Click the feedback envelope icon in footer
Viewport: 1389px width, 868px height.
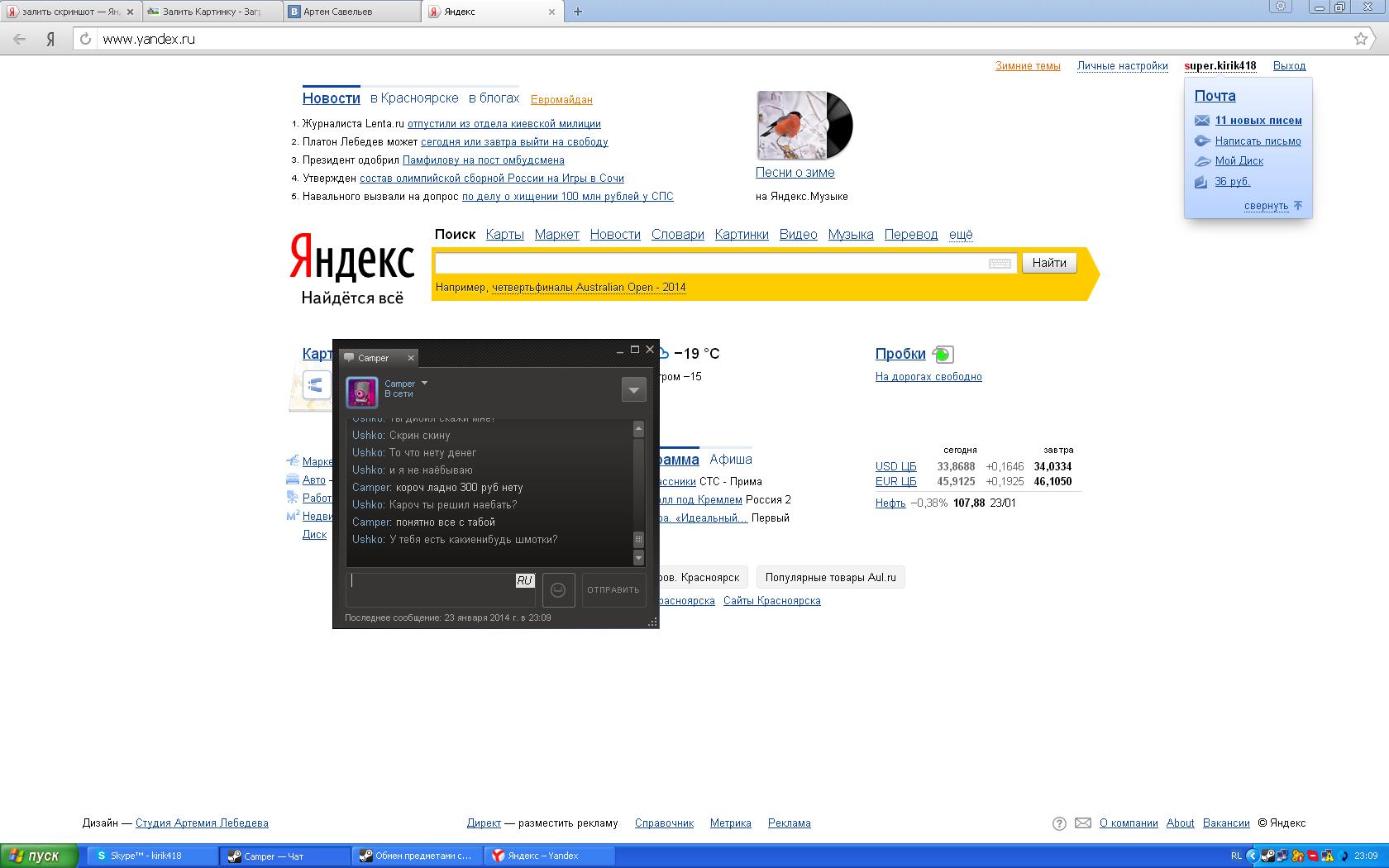[x=1082, y=823]
